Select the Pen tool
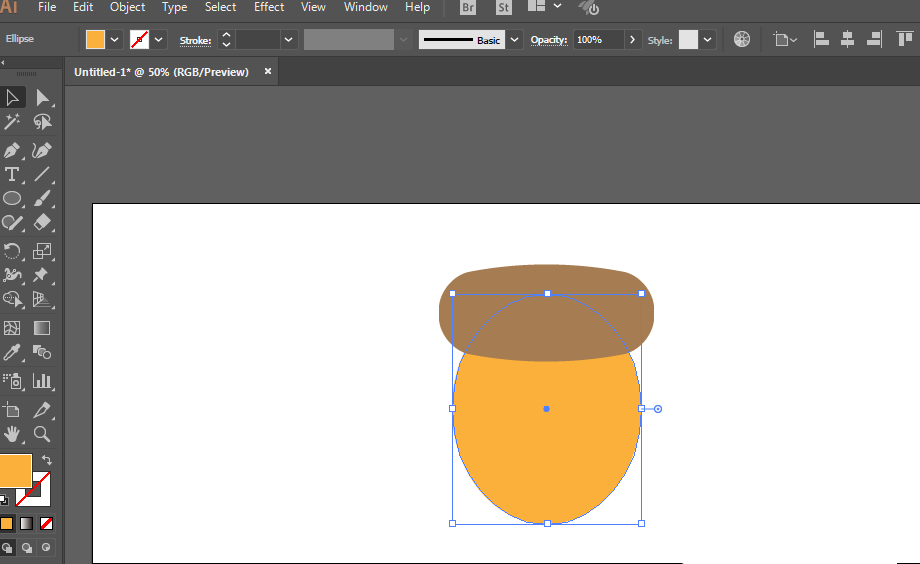Image resolution: width=920 pixels, height=564 pixels. 12,150
